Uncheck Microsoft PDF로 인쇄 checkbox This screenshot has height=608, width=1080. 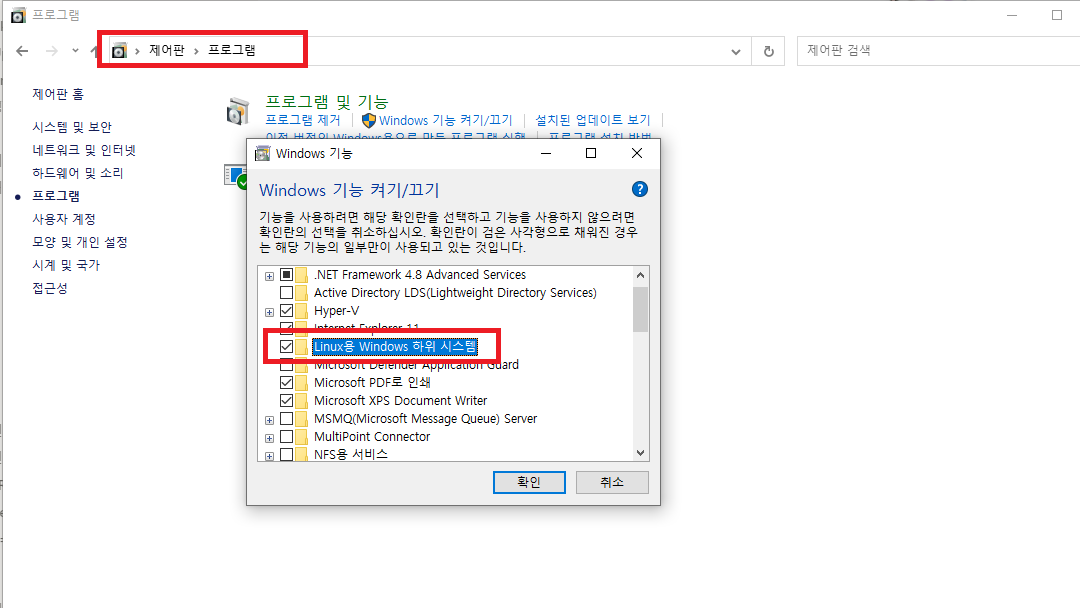pyautogui.click(x=287, y=382)
